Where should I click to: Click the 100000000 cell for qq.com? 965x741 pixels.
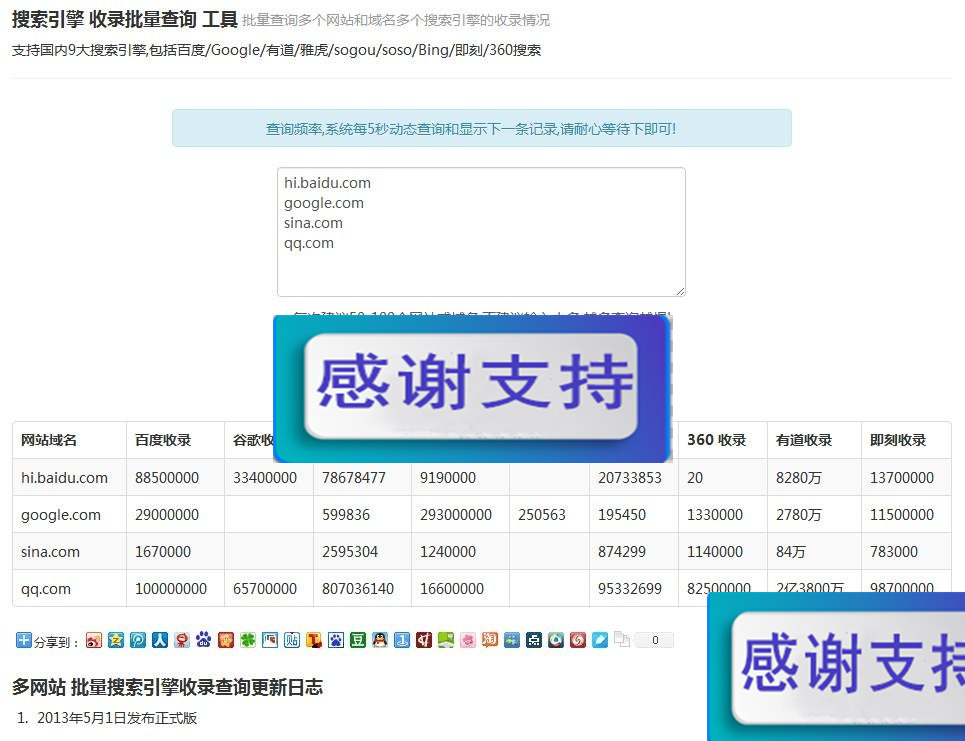tap(171, 589)
